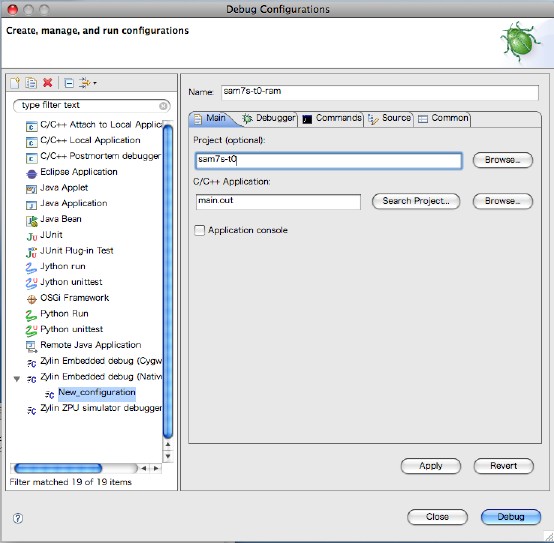The height and width of the screenshot is (543, 554).
Task: Select the Java Applet icon
Action: coord(31,189)
